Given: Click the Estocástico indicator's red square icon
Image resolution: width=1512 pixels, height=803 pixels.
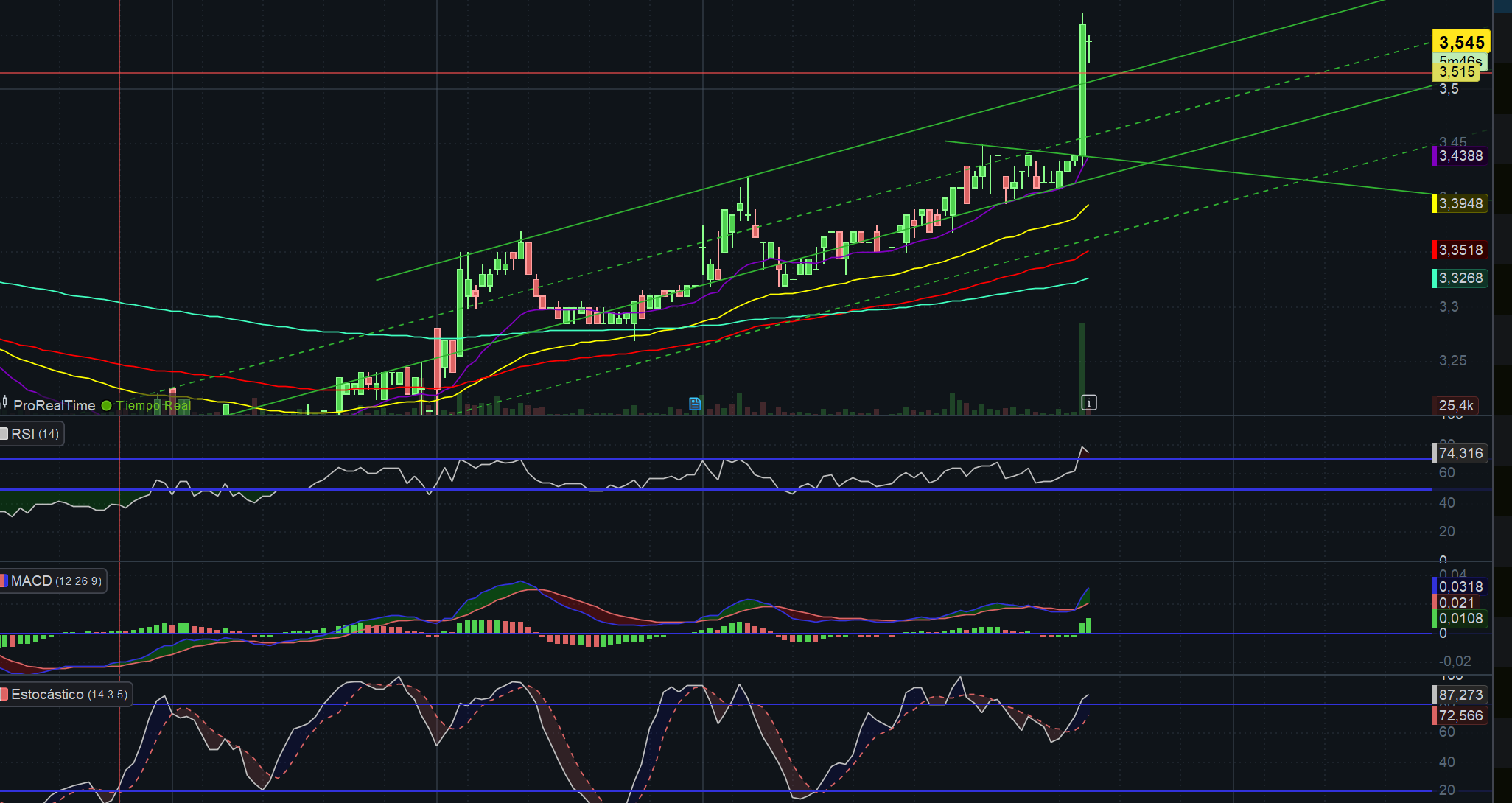Looking at the screenshot, I should (x=4, y=695).
